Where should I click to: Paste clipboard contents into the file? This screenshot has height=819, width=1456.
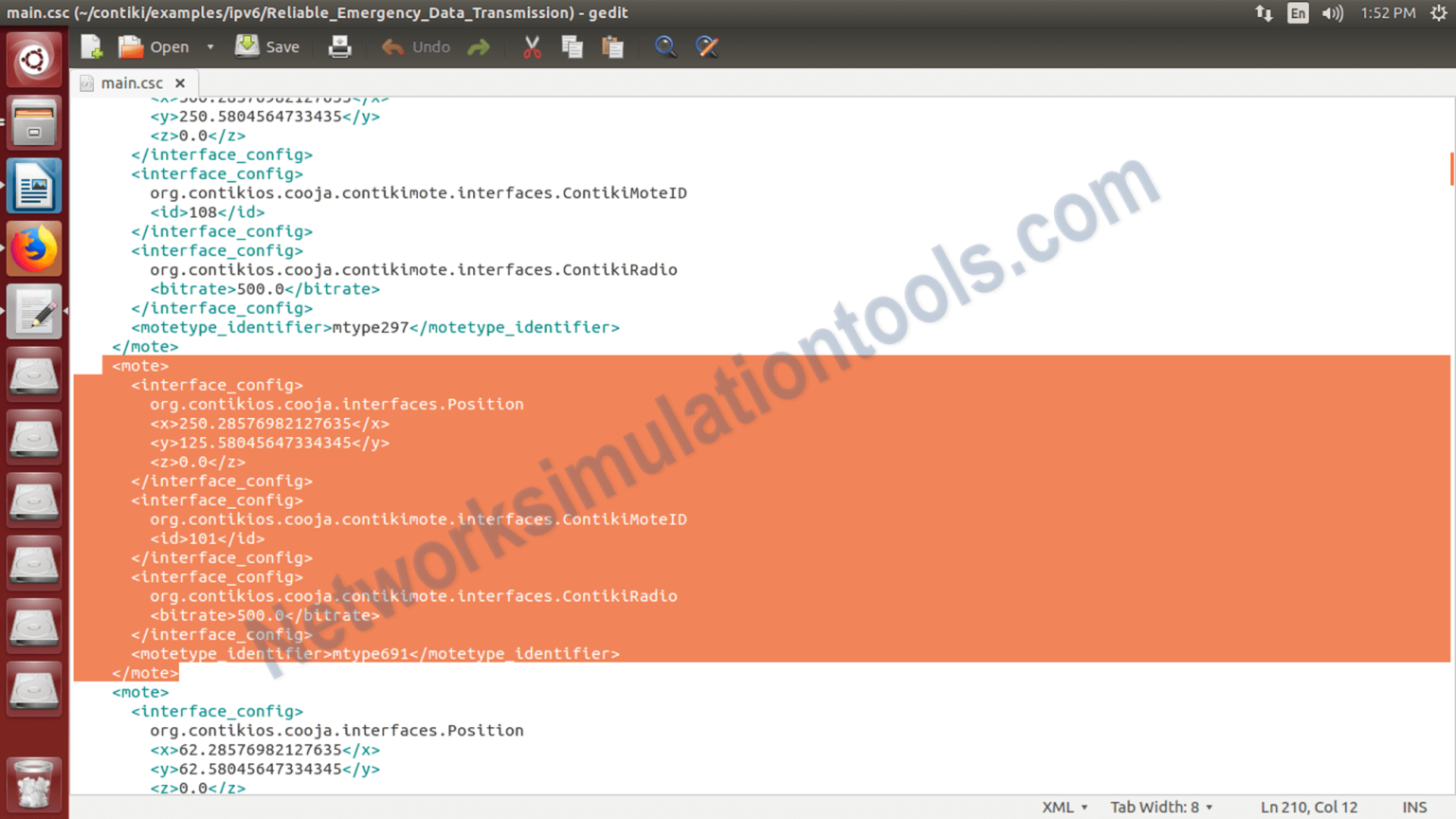[x=612, y=45]
